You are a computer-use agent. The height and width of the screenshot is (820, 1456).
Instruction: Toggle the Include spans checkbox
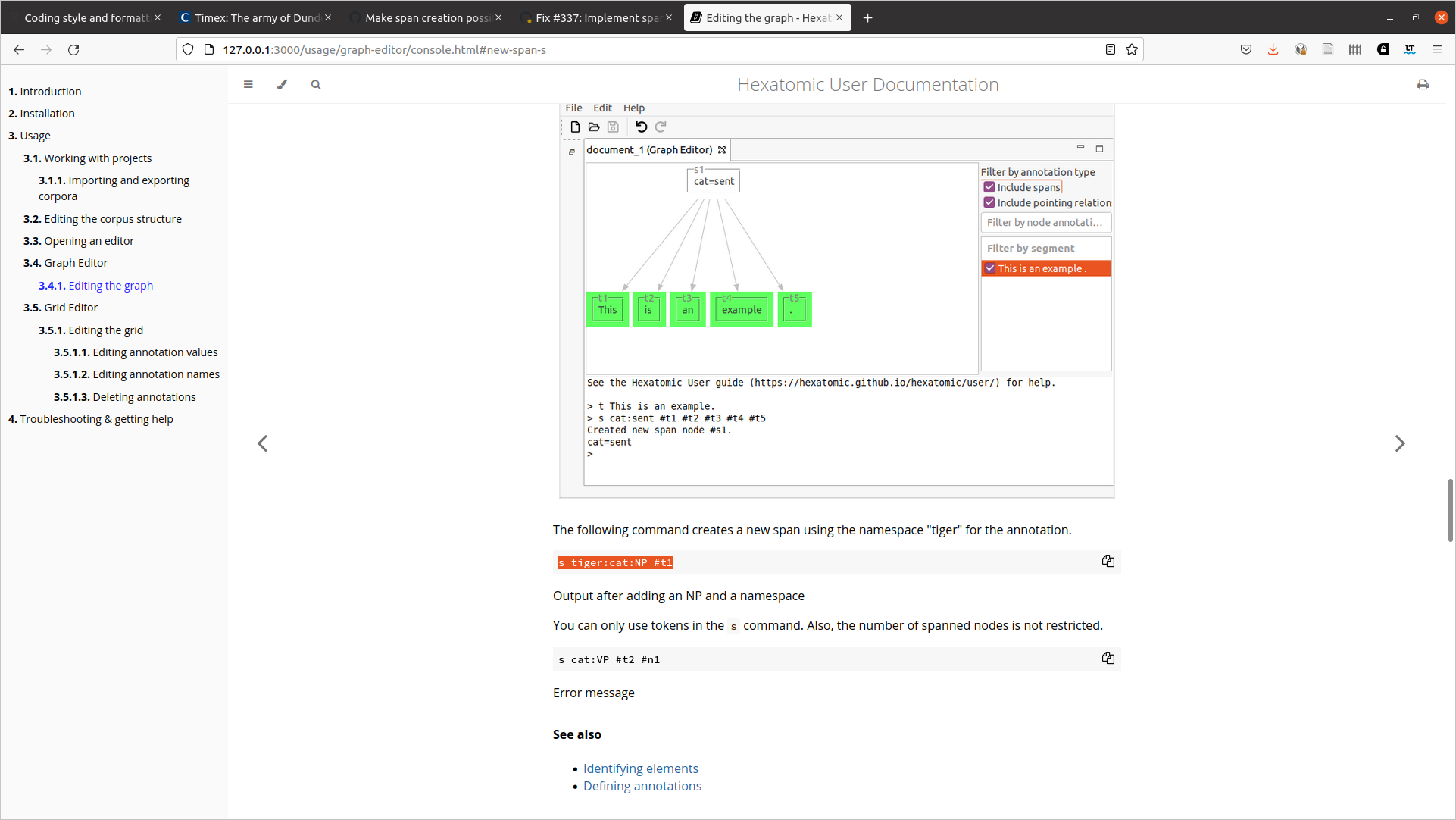pos(989,188)
